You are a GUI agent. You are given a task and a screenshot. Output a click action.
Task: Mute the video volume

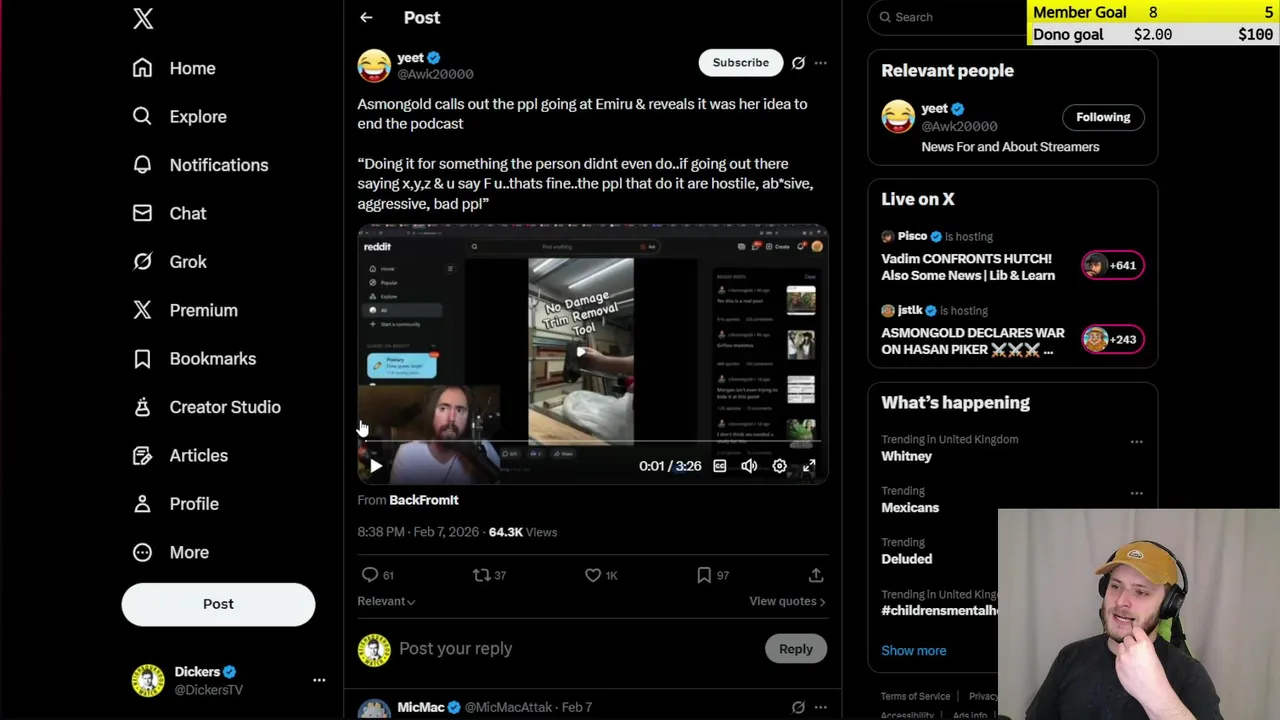point(749,466)
